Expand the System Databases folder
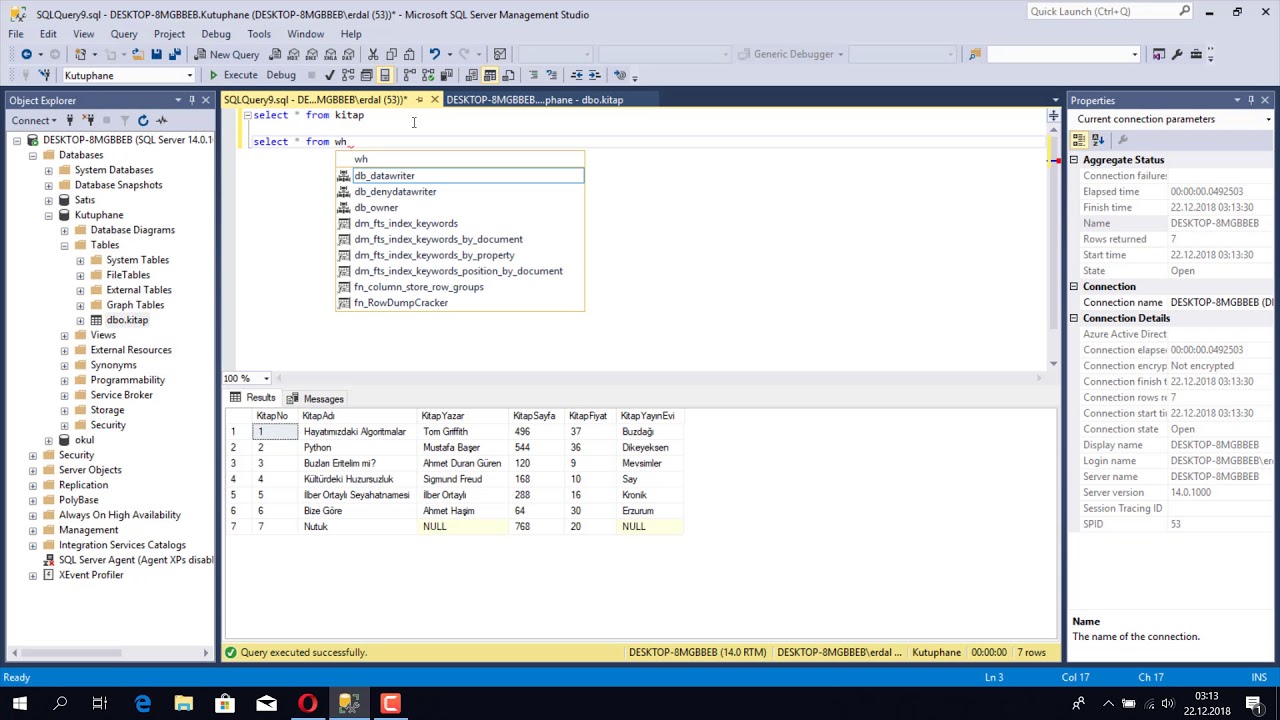The image size is (1280, 720). click(49, 170)
